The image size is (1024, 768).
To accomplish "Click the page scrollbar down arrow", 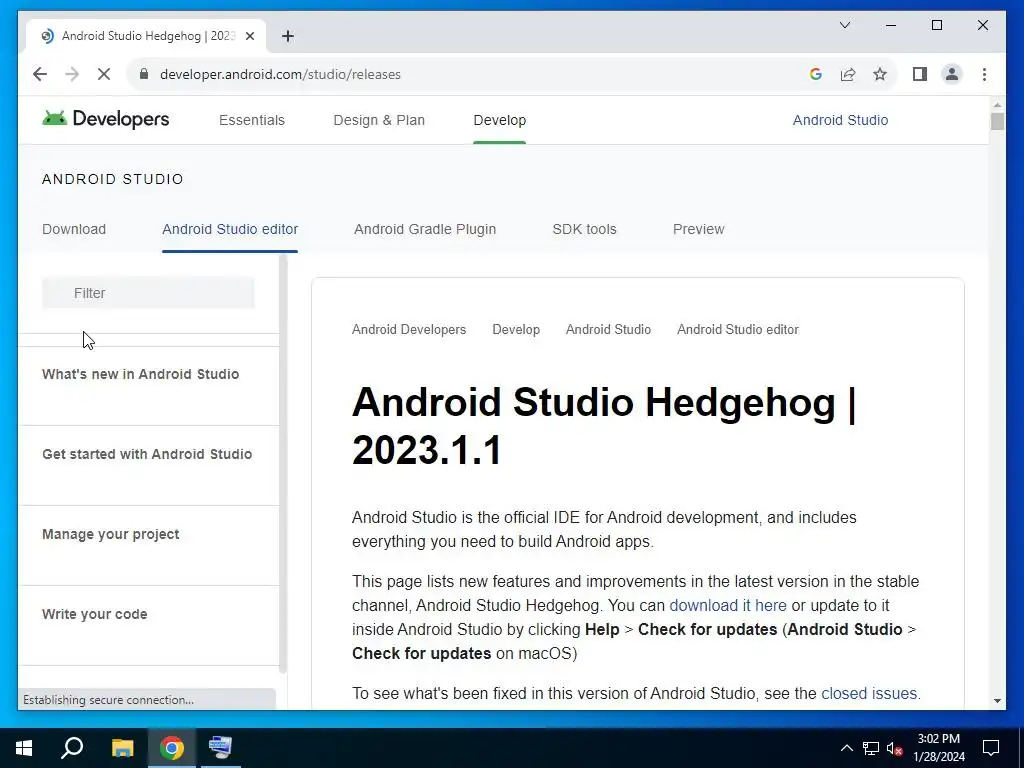I will click(997, 701).
